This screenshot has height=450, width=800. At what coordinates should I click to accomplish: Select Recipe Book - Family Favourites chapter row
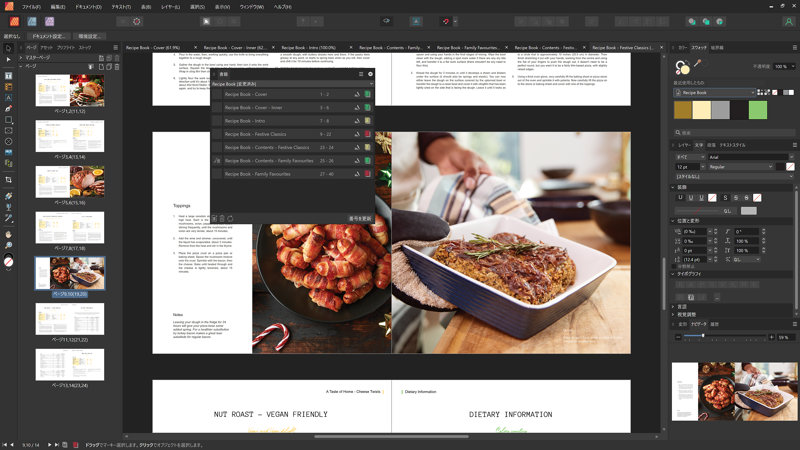(291, 174)
